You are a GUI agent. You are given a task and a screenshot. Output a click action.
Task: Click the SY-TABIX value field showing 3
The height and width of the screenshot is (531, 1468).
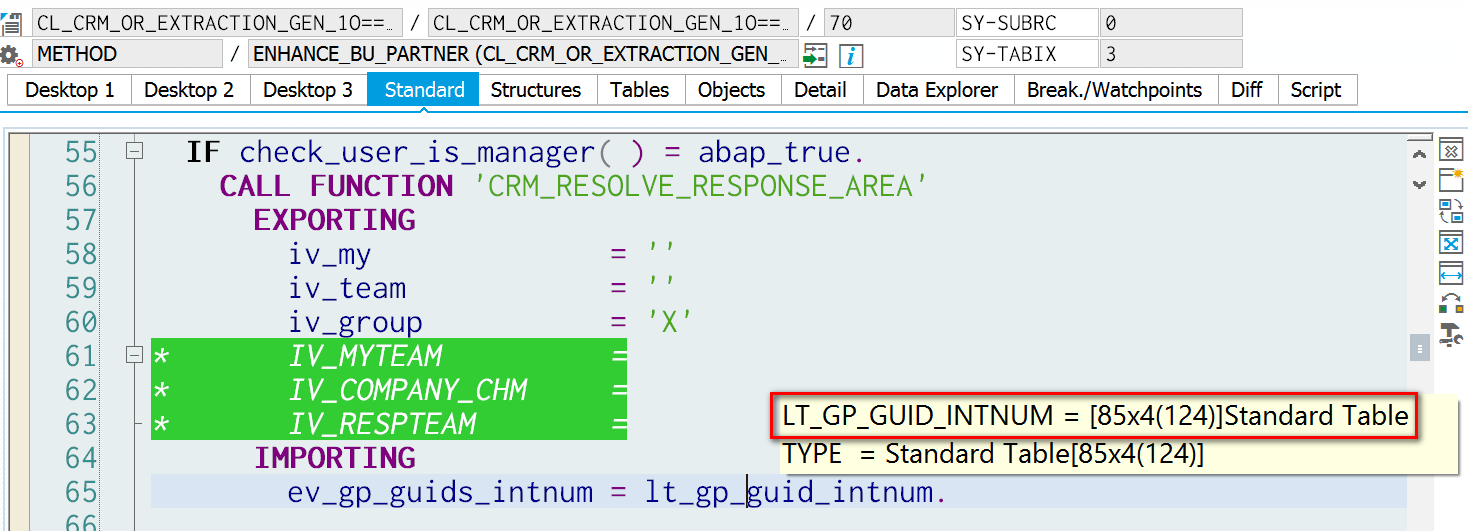pyautogui.click(x=1171, y=54)
